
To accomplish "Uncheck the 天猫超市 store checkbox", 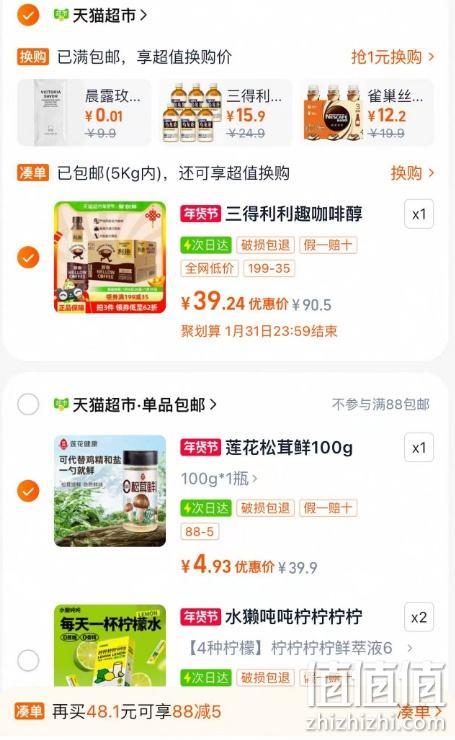I will (x=28, y=15).
